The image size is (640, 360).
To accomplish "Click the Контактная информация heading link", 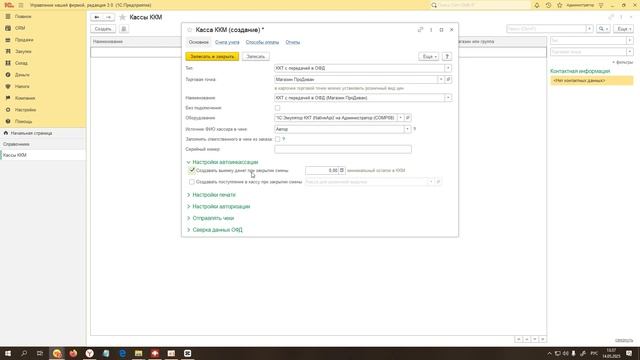I will pos(580,71).
